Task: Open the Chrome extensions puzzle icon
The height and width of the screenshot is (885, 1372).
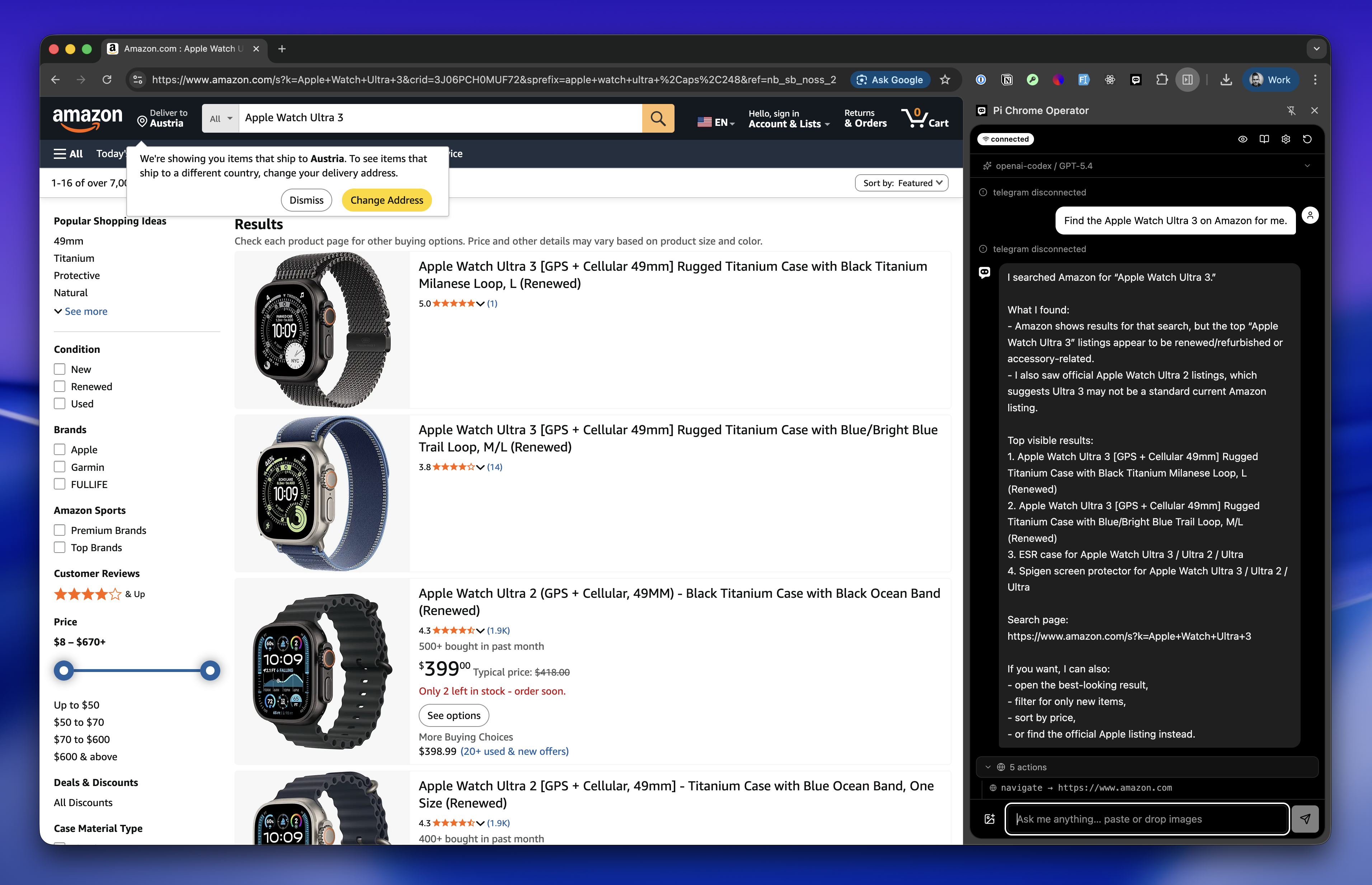Action: pyautogui.click(x=1161, y=80)
